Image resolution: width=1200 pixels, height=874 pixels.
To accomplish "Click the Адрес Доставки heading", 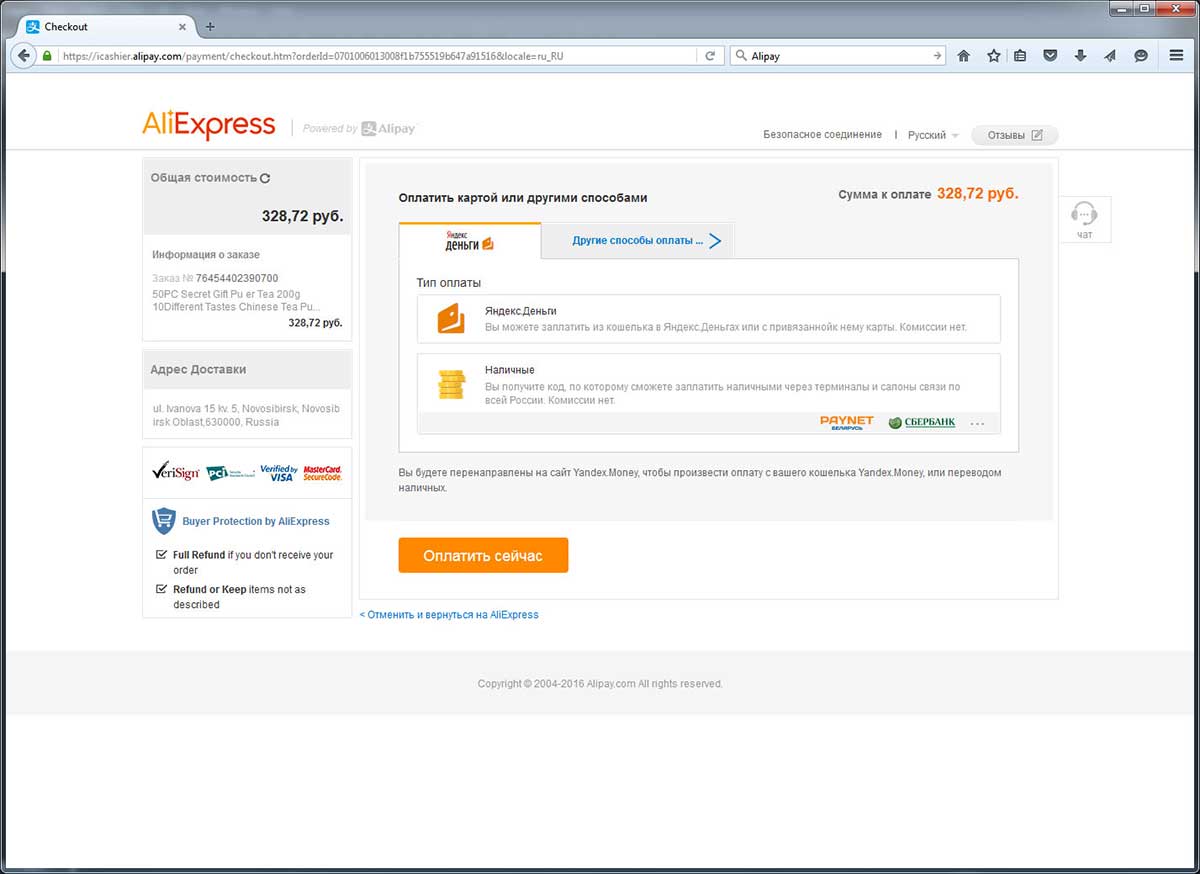I will click(x=198, y=369).
